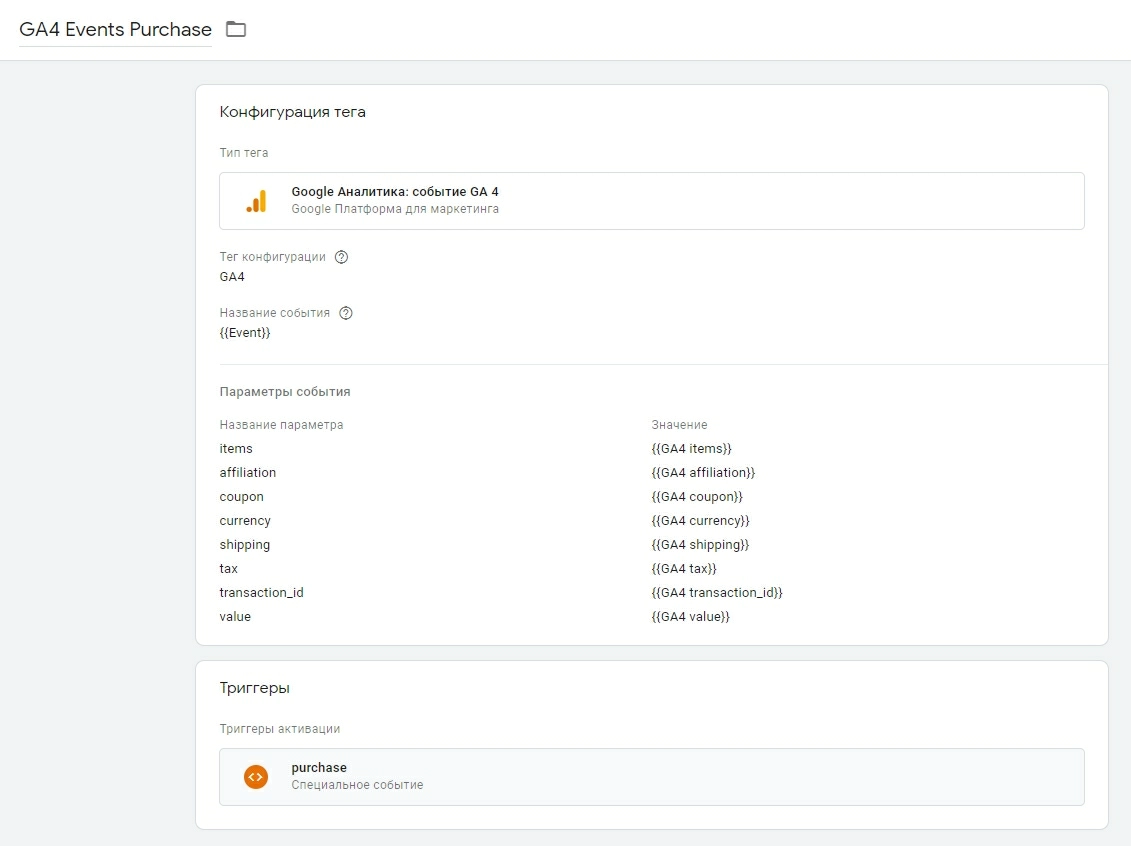This screenshot has width=1131, height=846.
Task: Select the {{GA4 tax}} value
Action: click(x=684, y=568)
